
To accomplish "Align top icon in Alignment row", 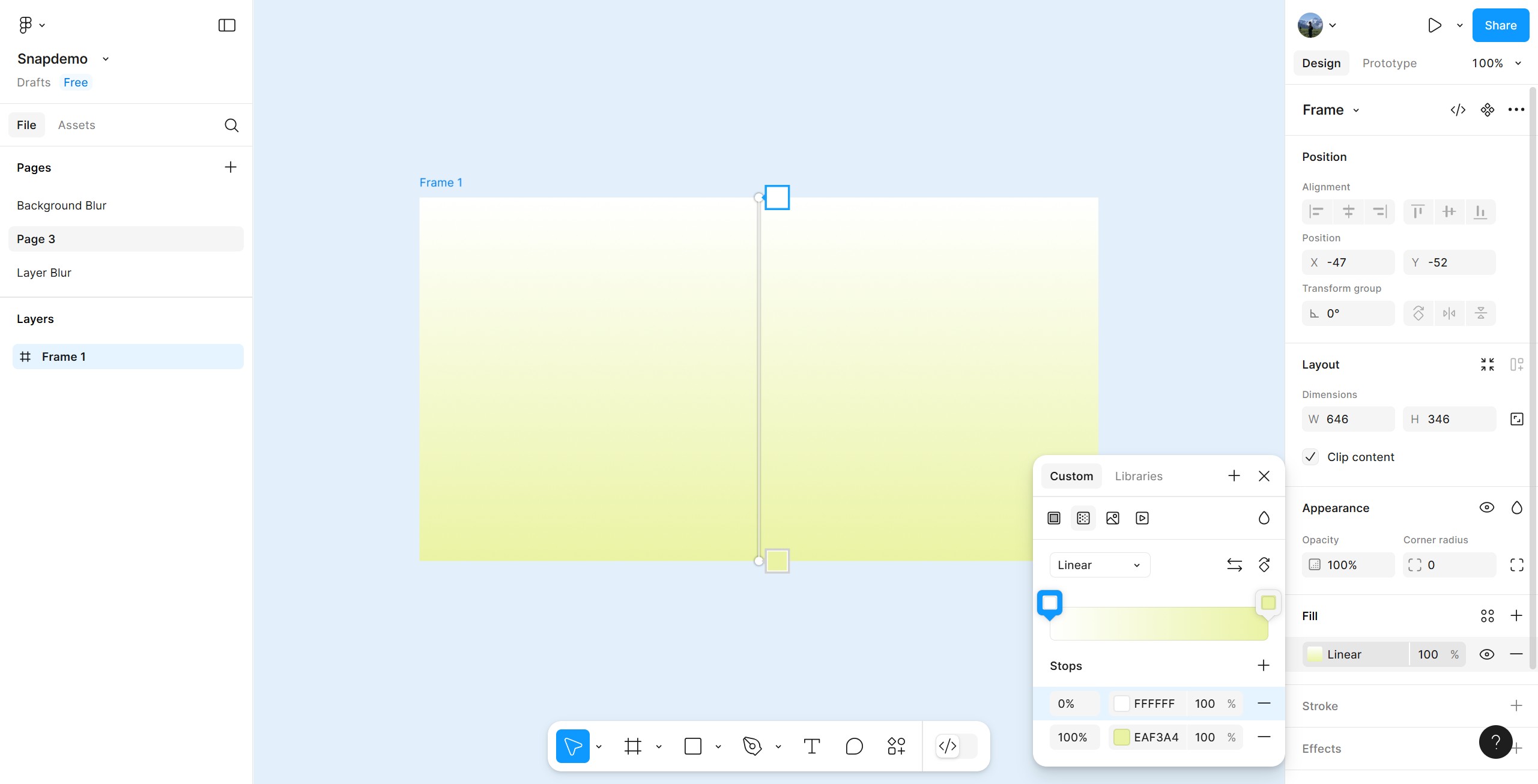I will 1418,211.
